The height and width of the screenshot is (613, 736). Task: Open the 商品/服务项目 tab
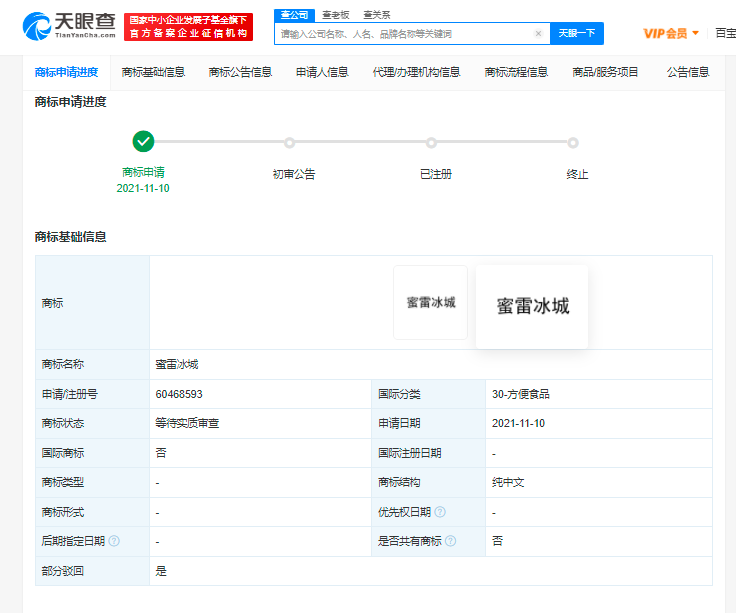tap(605, 72)
